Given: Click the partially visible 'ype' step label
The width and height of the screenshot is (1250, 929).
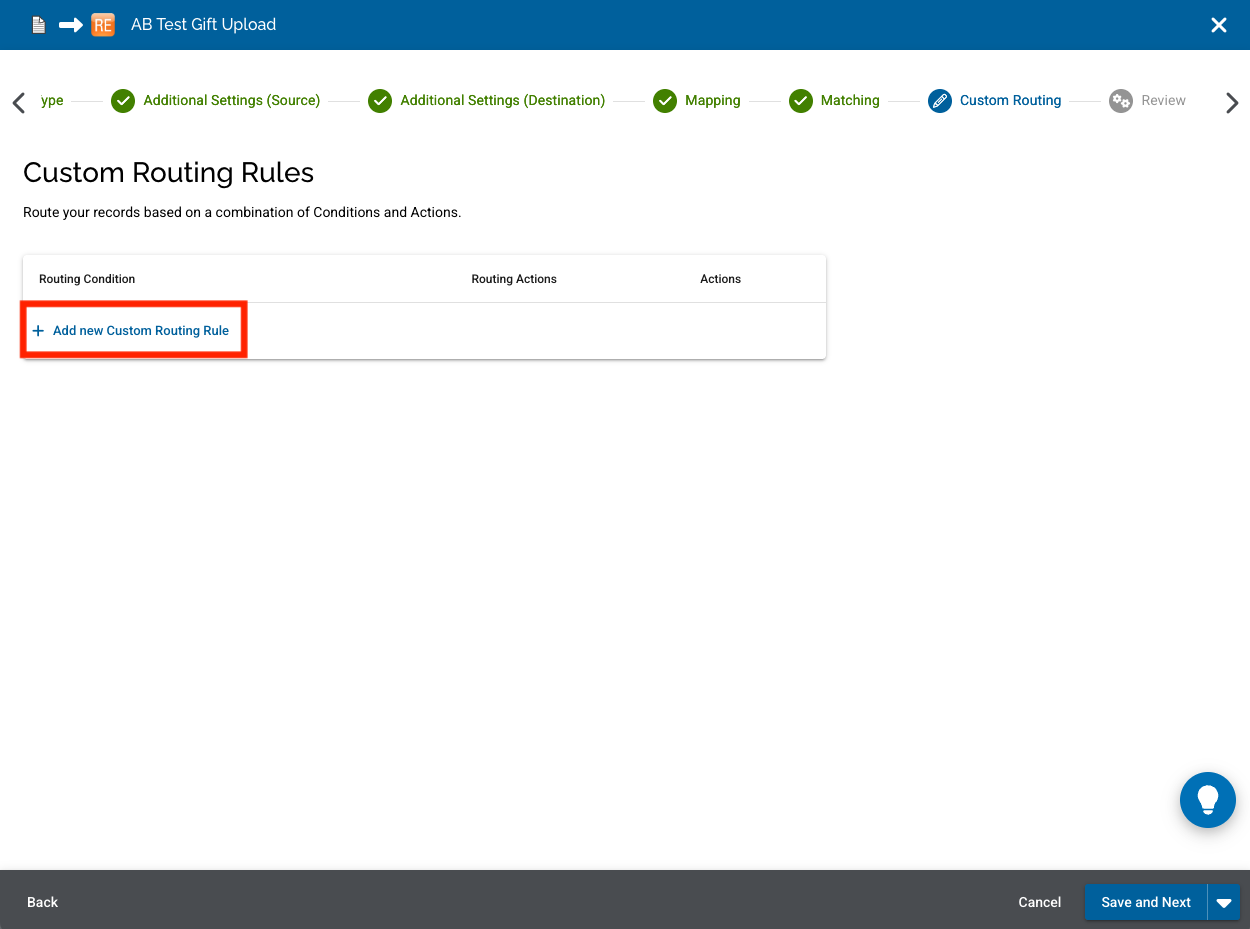Looking at the screenshot, I should 52,100.
